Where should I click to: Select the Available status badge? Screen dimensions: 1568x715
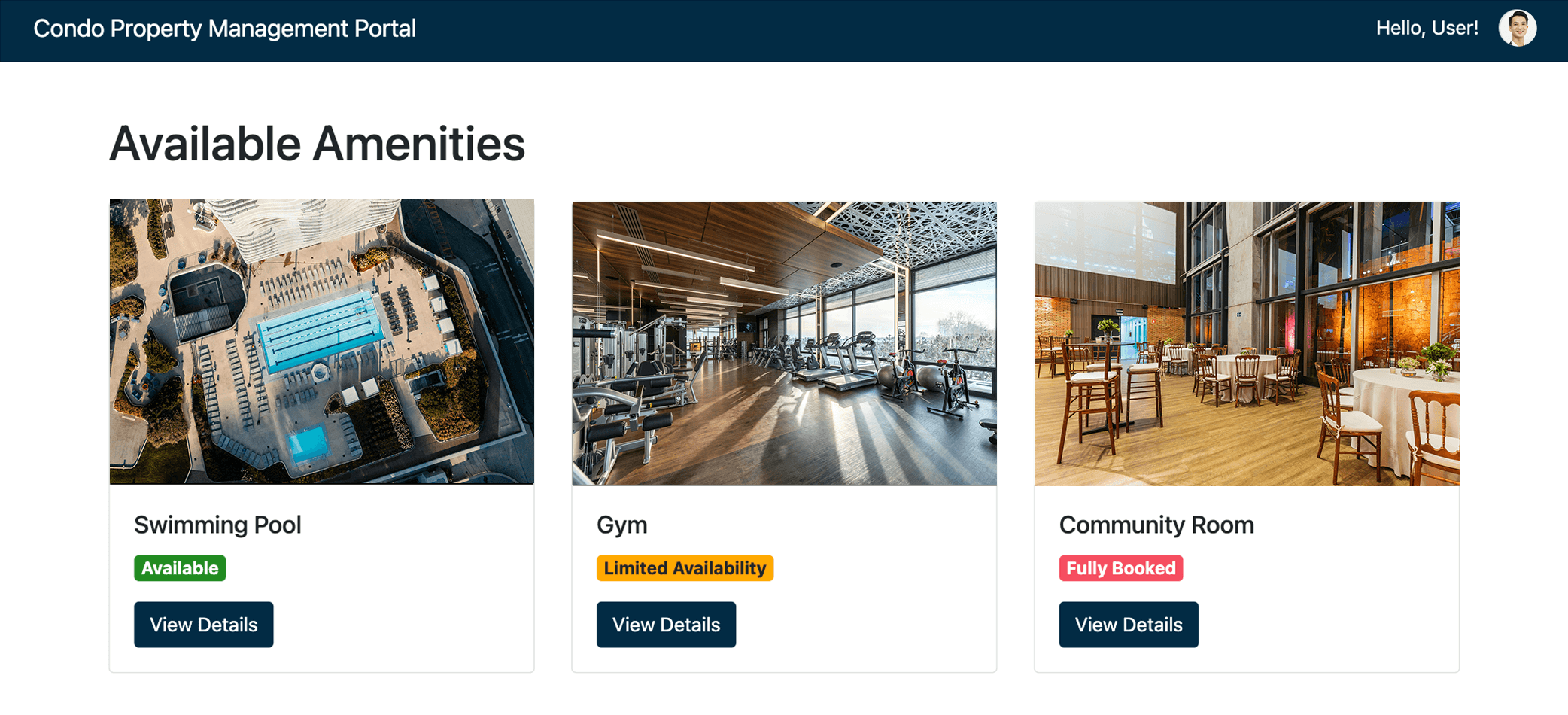point(179,568)
